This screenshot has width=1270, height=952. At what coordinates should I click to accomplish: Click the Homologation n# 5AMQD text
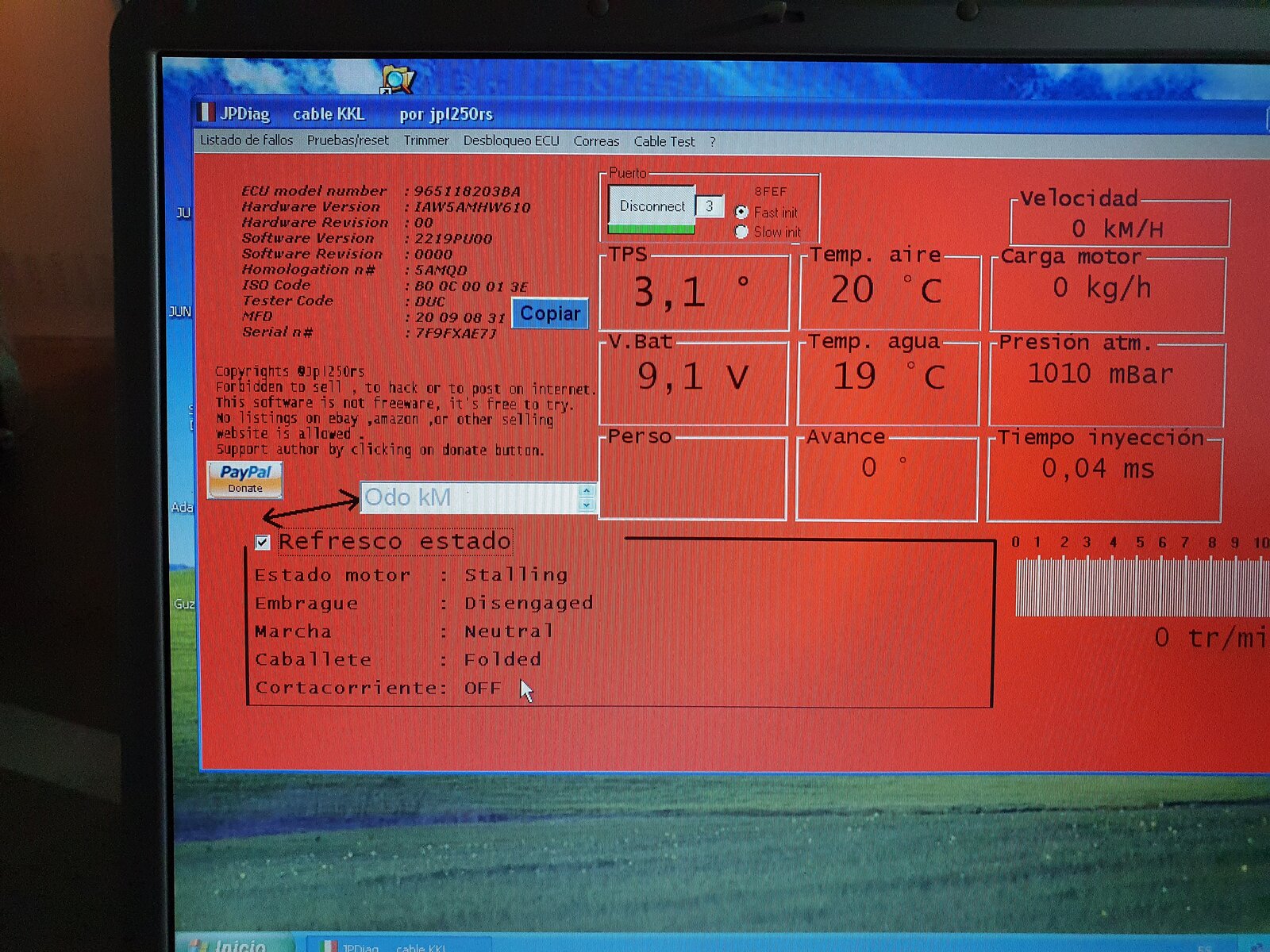tap(441, 270)
